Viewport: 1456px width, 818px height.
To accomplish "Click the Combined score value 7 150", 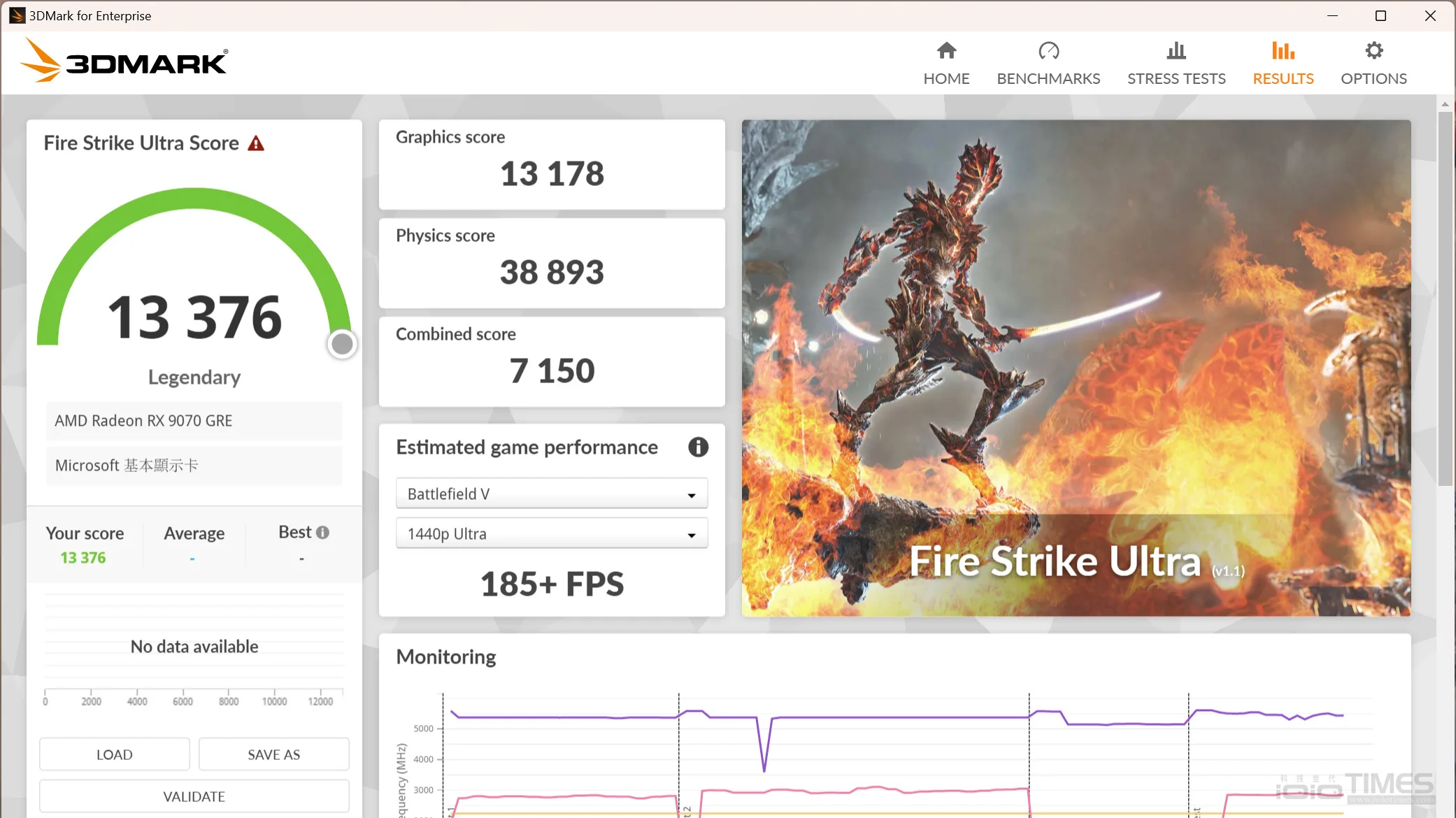I will pos(552,371).
